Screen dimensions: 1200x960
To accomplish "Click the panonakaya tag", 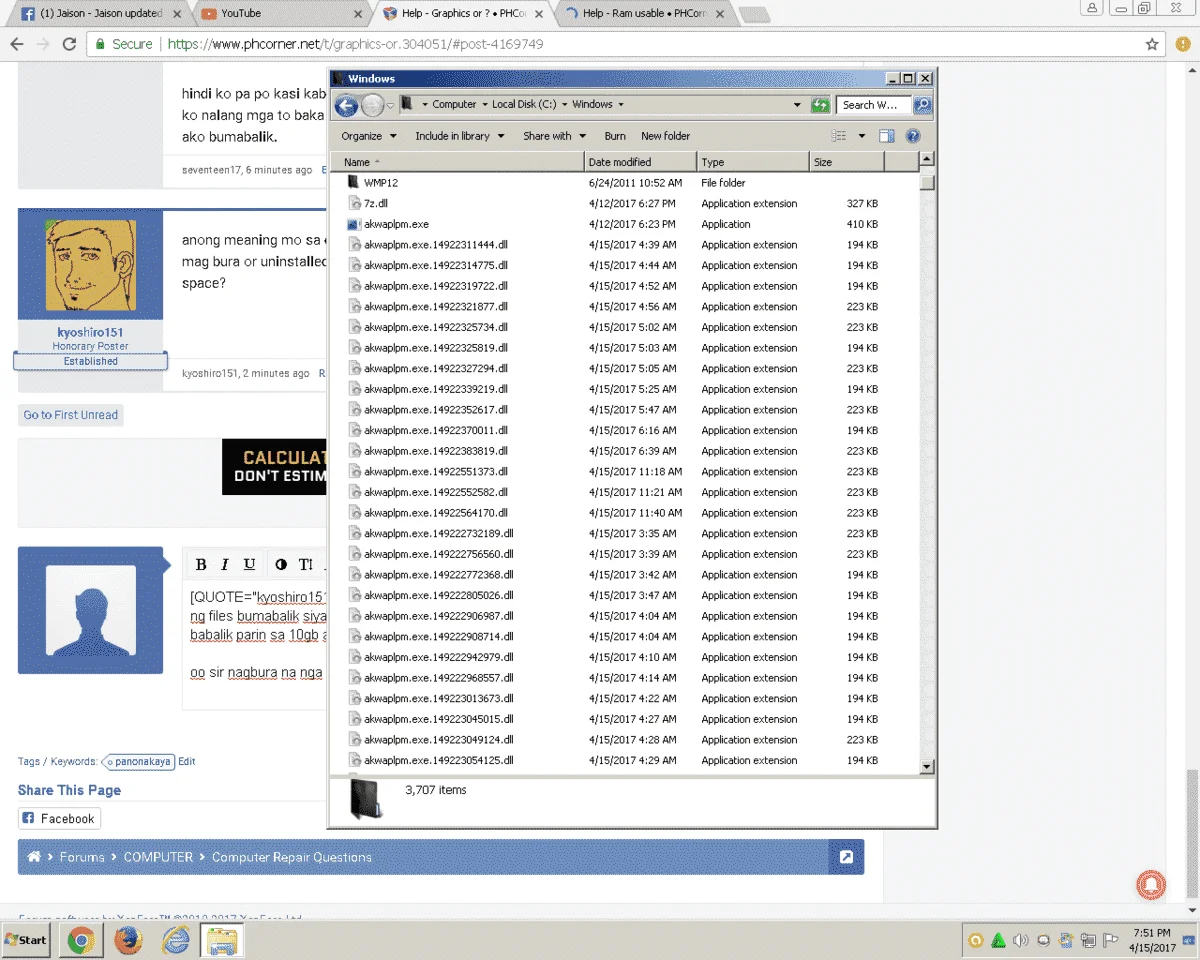I will tap(140, 761).
